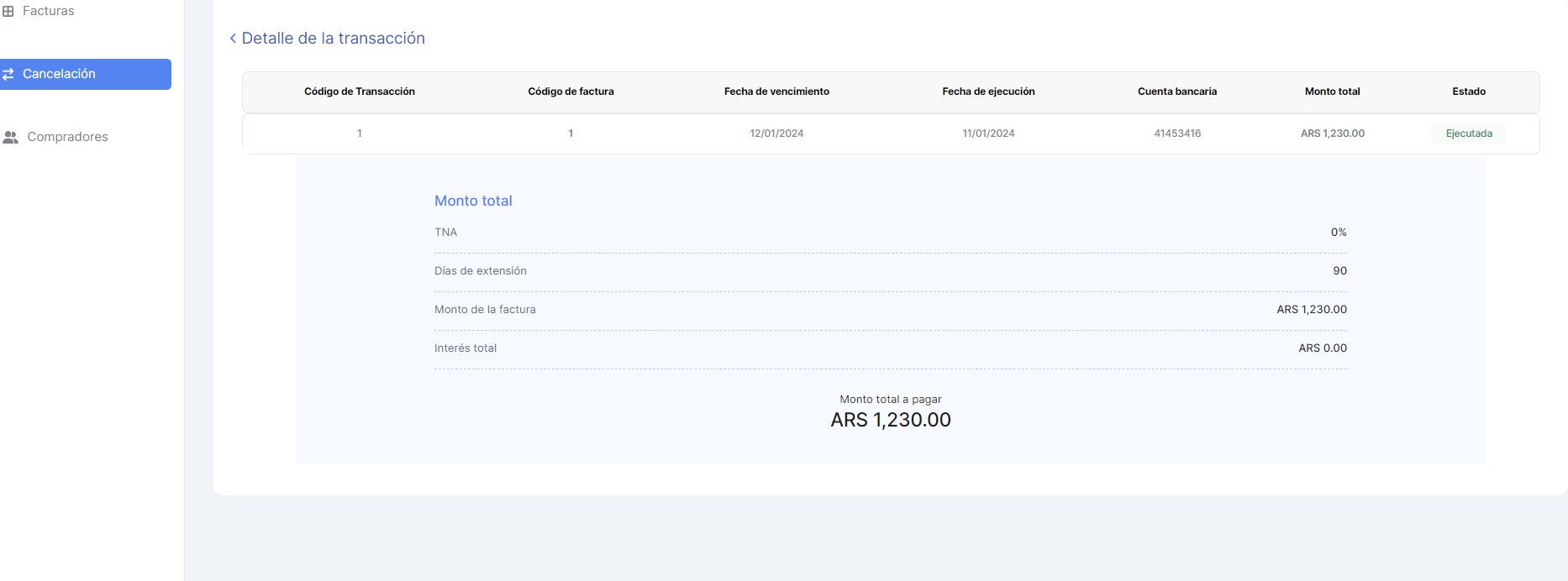Click the Cancelación swap arrows icon

[x=8, y=74]
